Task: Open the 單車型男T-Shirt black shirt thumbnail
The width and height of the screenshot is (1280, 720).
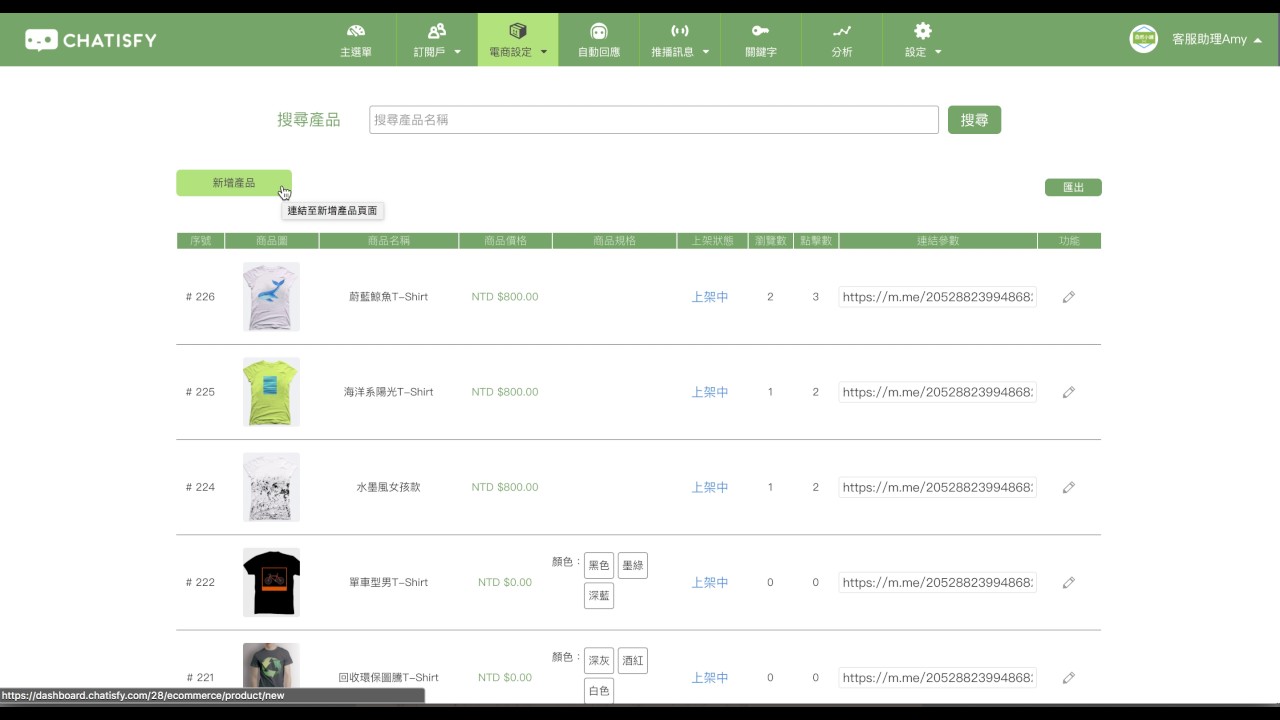Action: click(x=271, y=582)
